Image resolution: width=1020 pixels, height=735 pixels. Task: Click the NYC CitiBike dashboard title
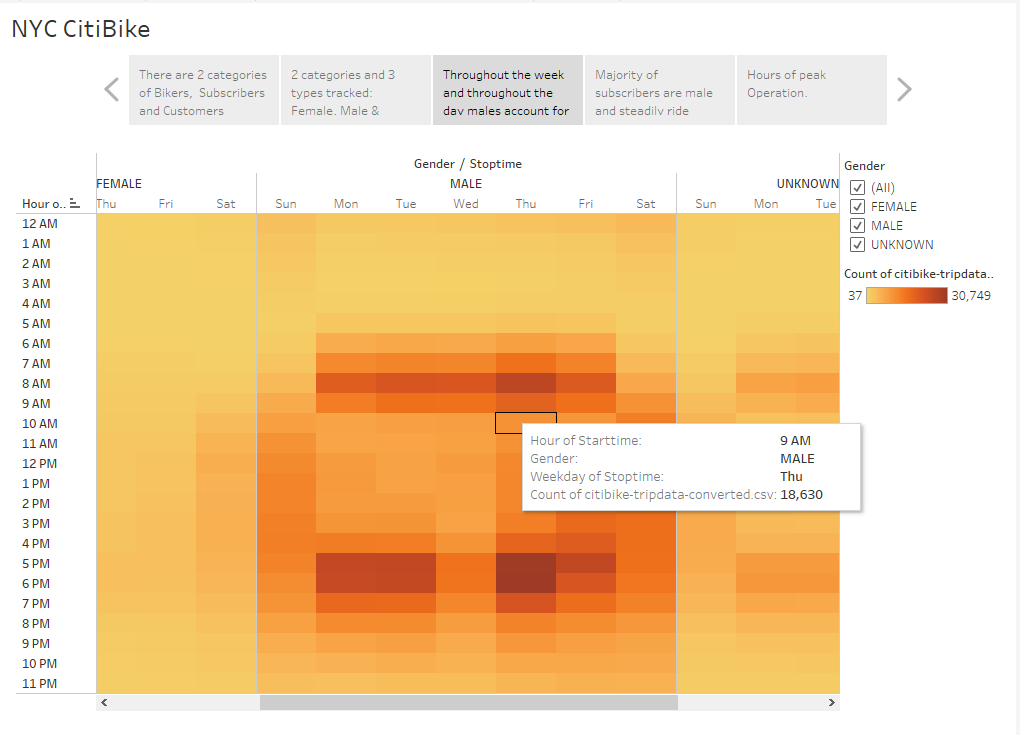(81, 29)
